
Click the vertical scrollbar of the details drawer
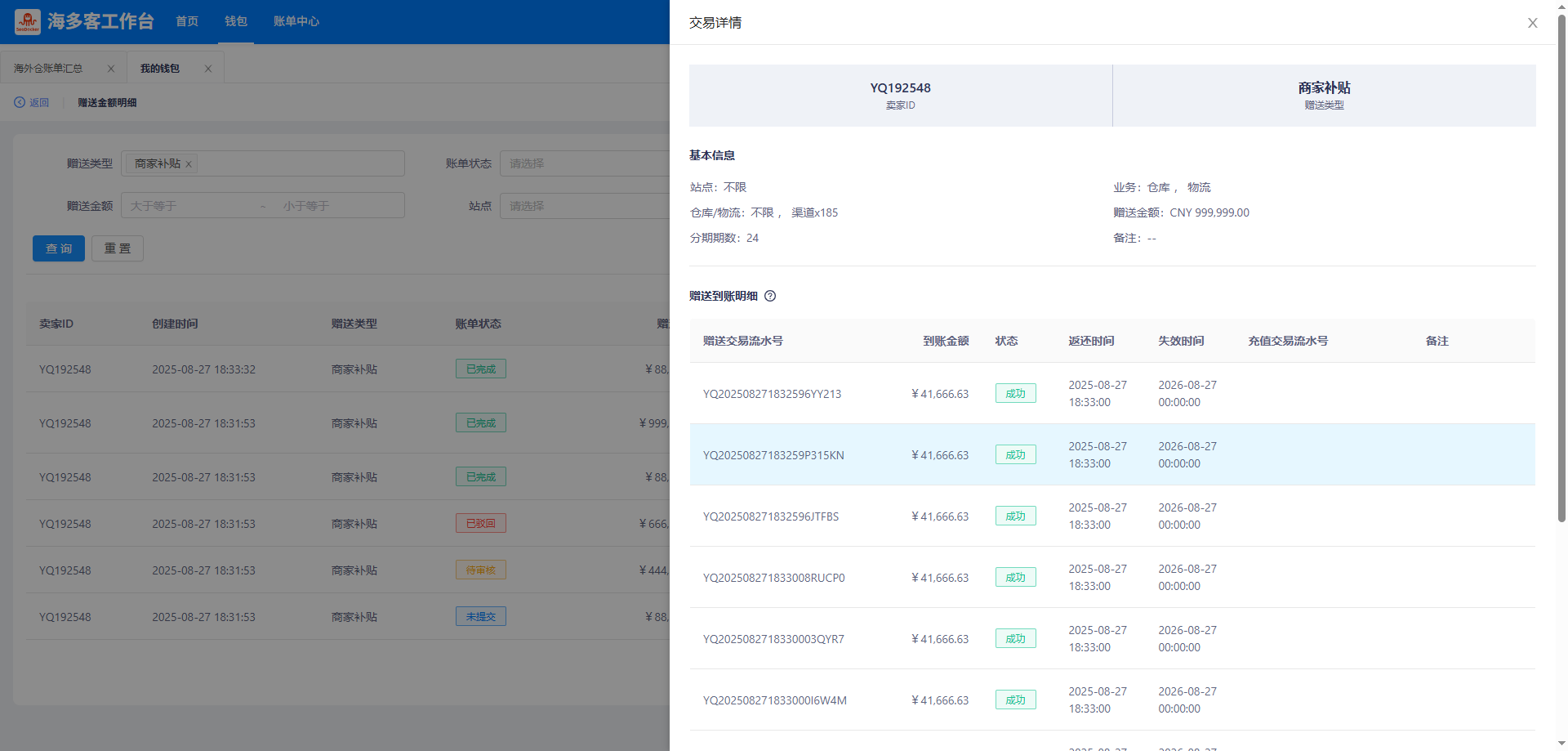click(x=1561, y=270)
